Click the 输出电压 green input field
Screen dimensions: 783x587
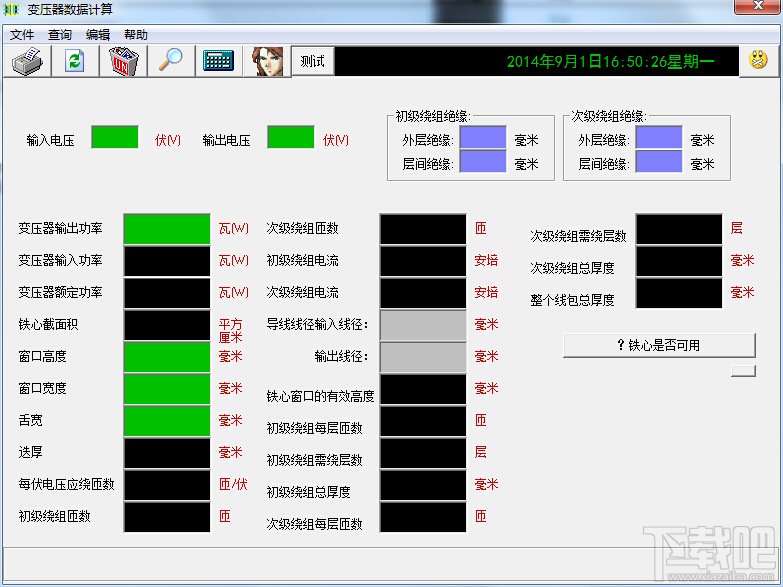click(291, 137)
